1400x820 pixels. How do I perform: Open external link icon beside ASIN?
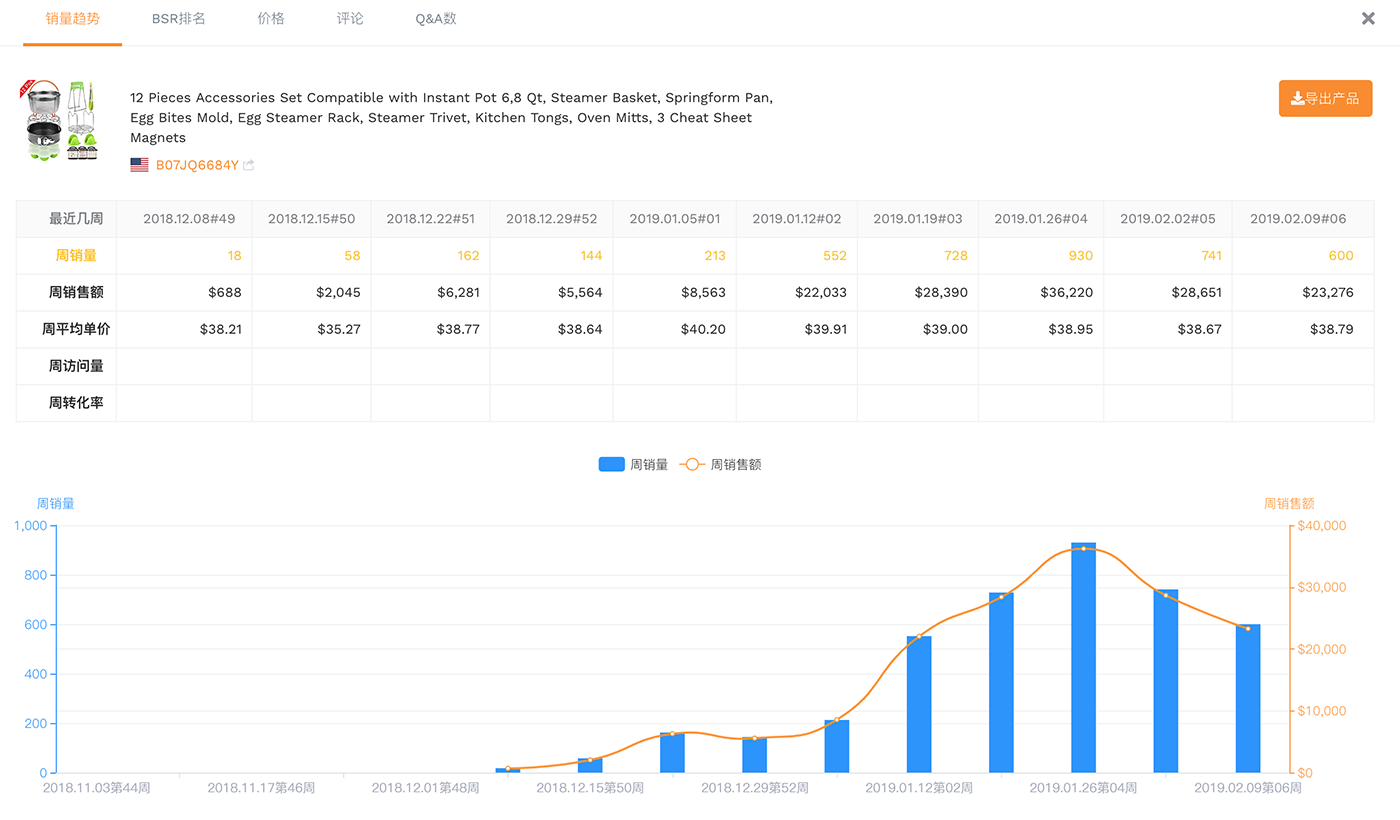[249, 165]
